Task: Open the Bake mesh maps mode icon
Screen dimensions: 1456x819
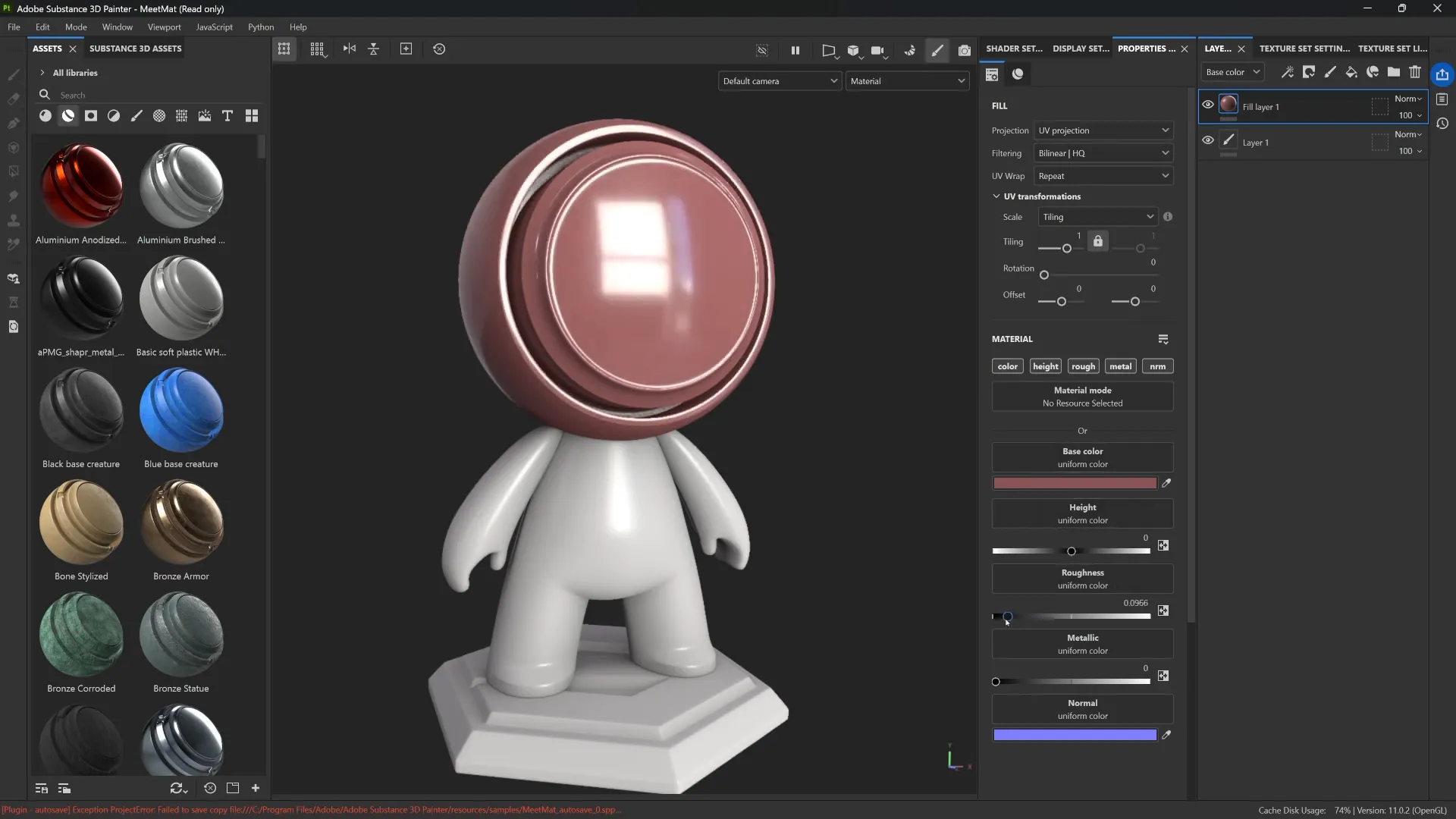Action: click(x=910, y=50)
